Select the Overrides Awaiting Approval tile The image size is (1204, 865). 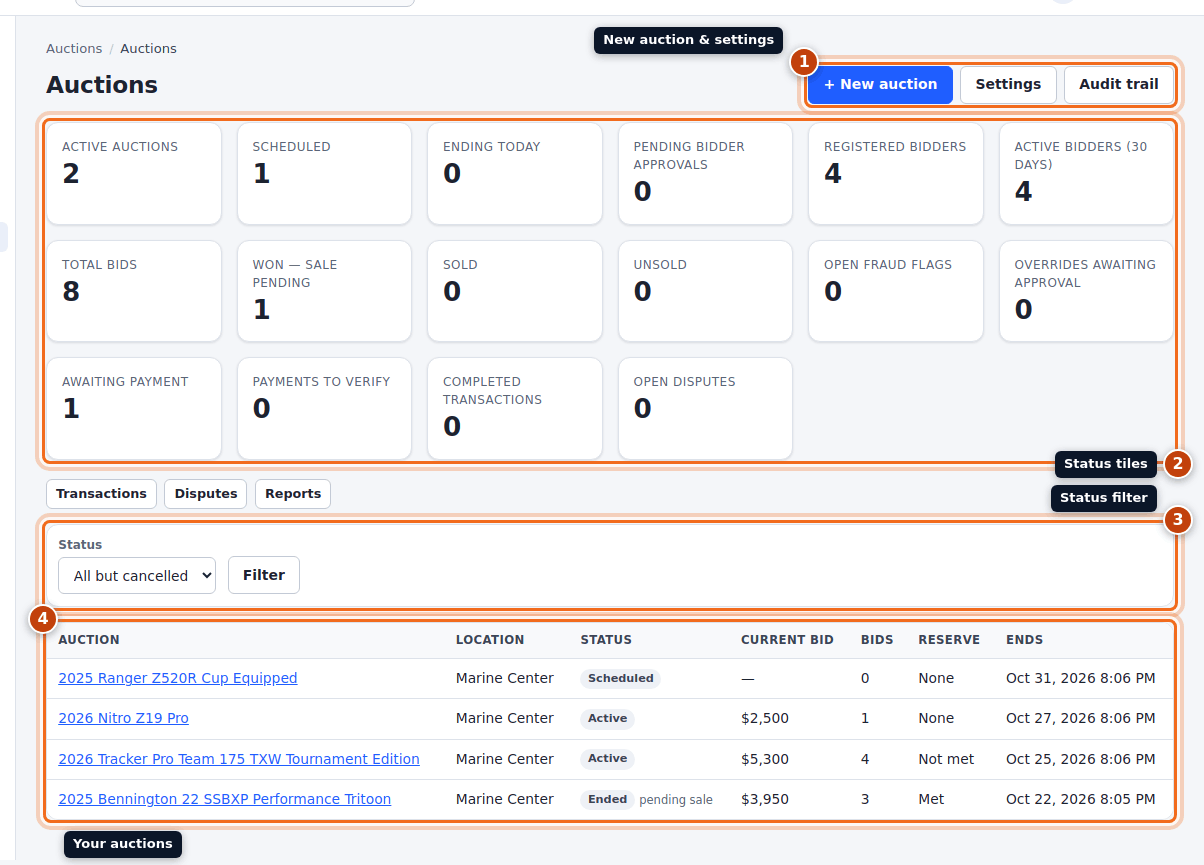pos(1086,291)
